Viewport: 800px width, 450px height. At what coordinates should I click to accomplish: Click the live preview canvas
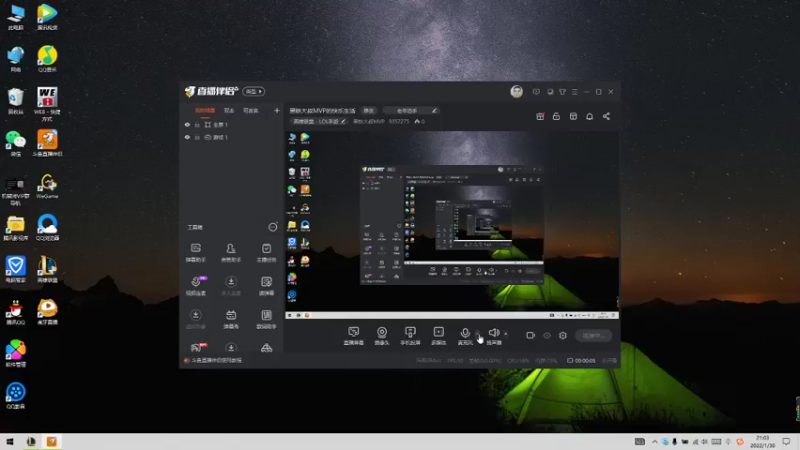click(452, 225)
